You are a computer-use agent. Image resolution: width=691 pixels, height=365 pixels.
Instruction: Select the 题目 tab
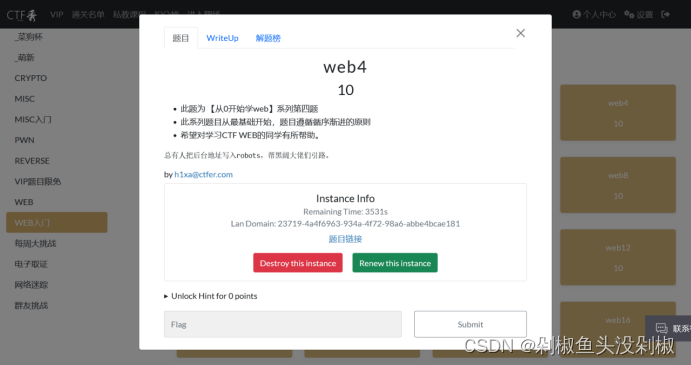(x=181, y=38)
